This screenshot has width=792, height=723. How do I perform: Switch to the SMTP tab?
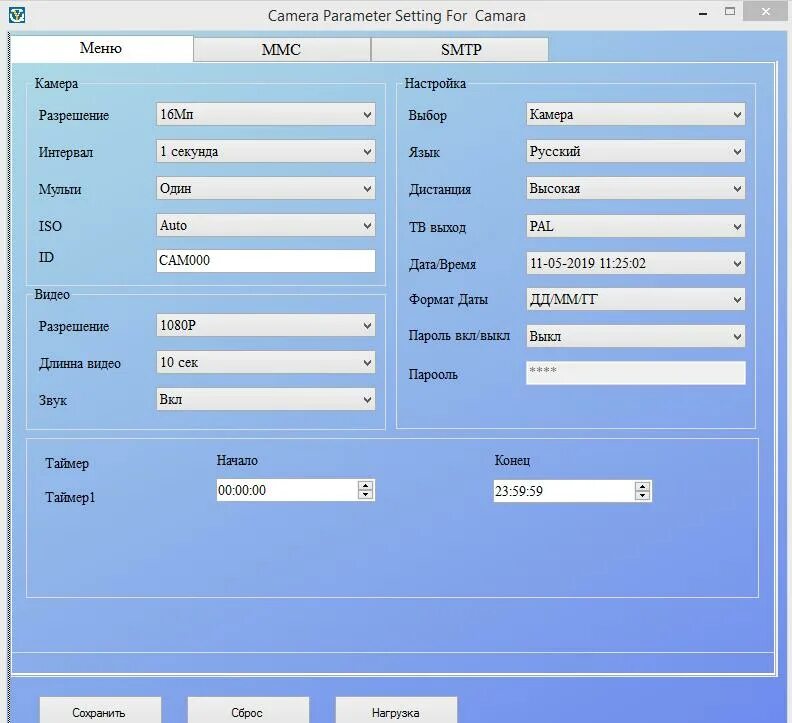(460, 50)
